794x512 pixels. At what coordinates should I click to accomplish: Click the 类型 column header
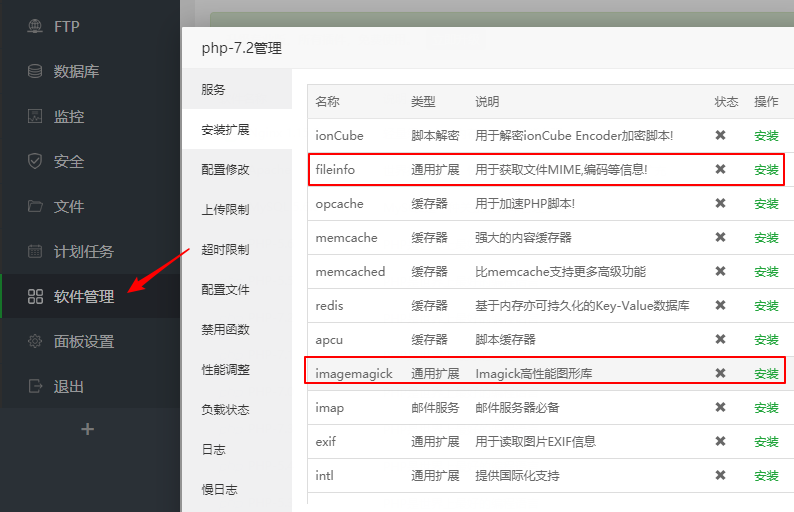[x=423, y=101]
